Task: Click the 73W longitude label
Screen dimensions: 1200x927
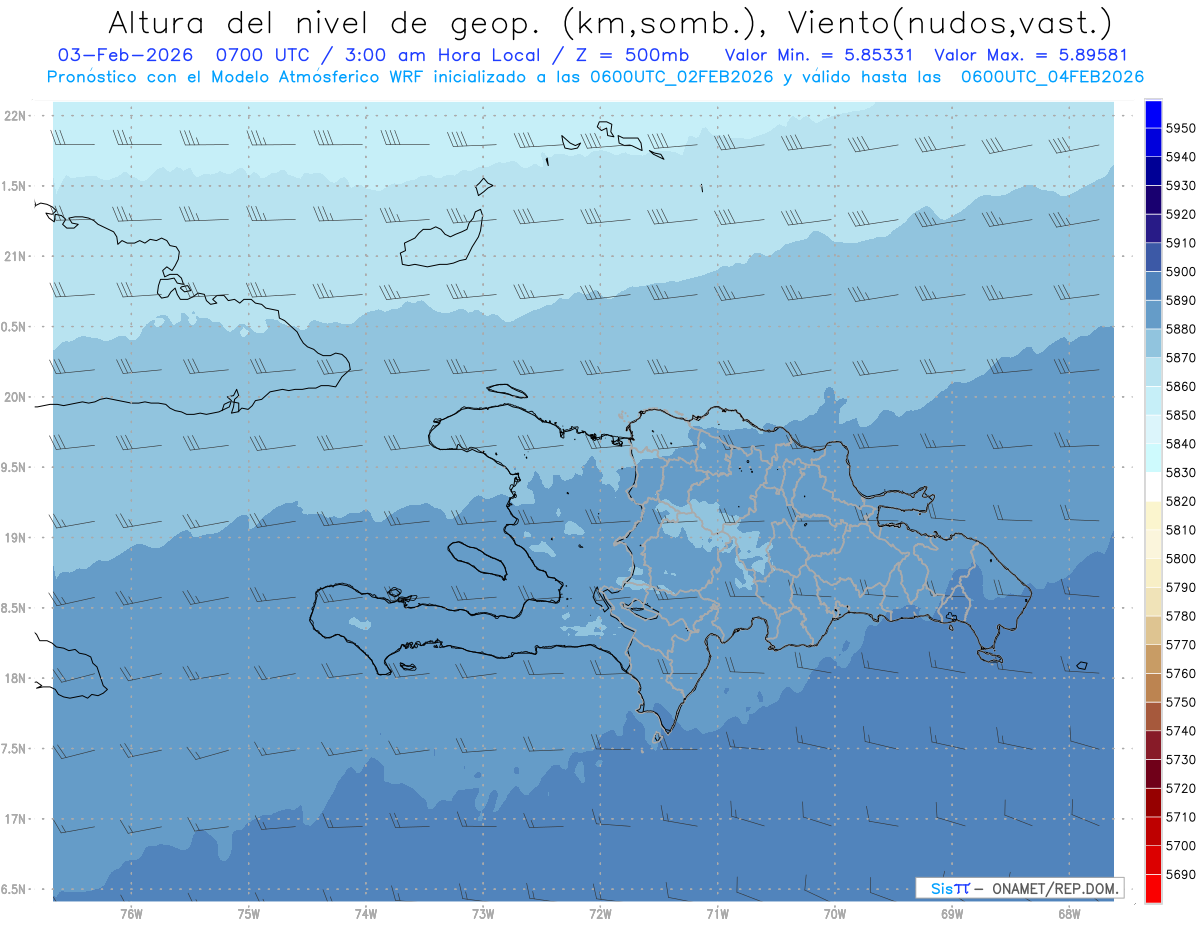Action: 483,913
